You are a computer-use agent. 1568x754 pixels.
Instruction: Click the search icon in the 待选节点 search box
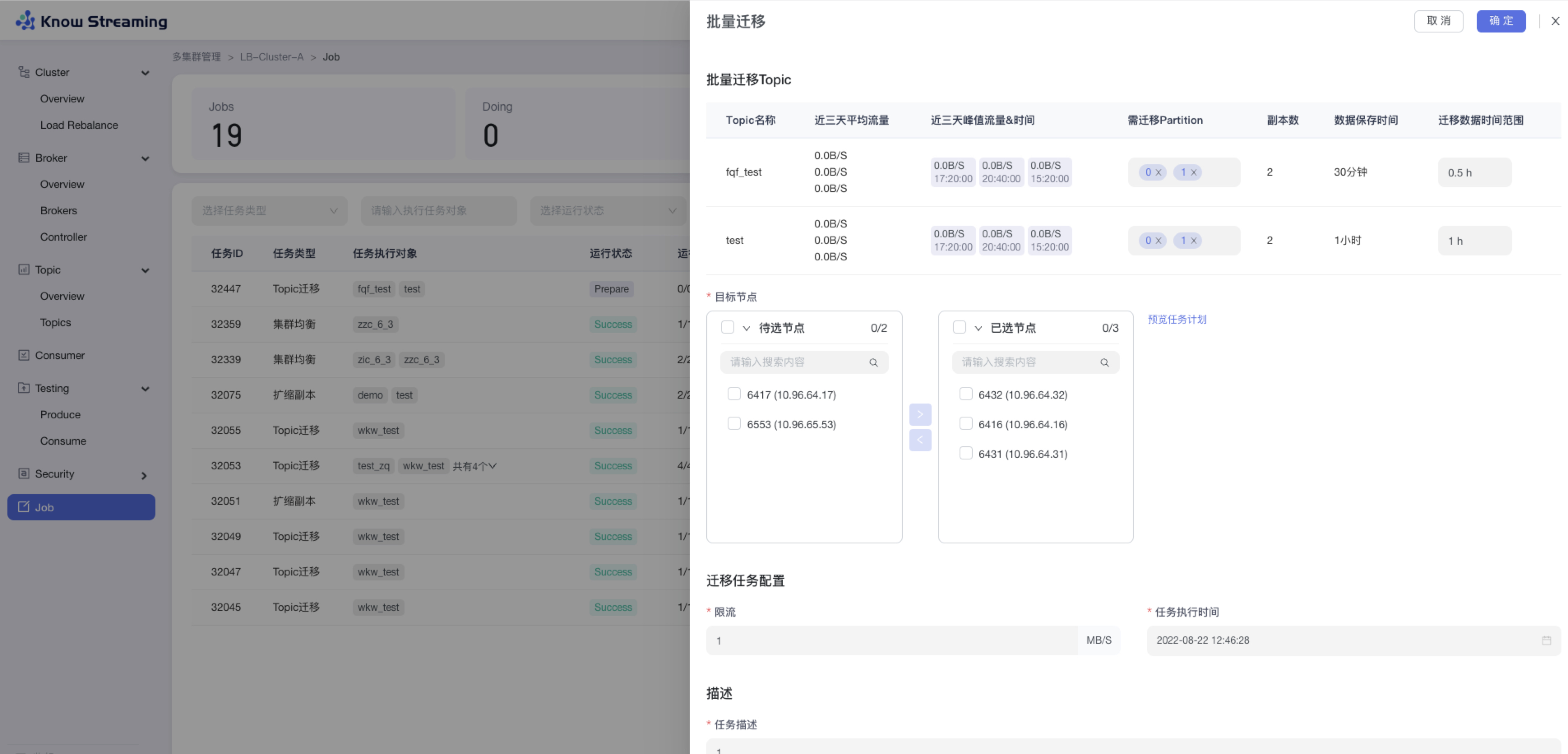[874, 362]
